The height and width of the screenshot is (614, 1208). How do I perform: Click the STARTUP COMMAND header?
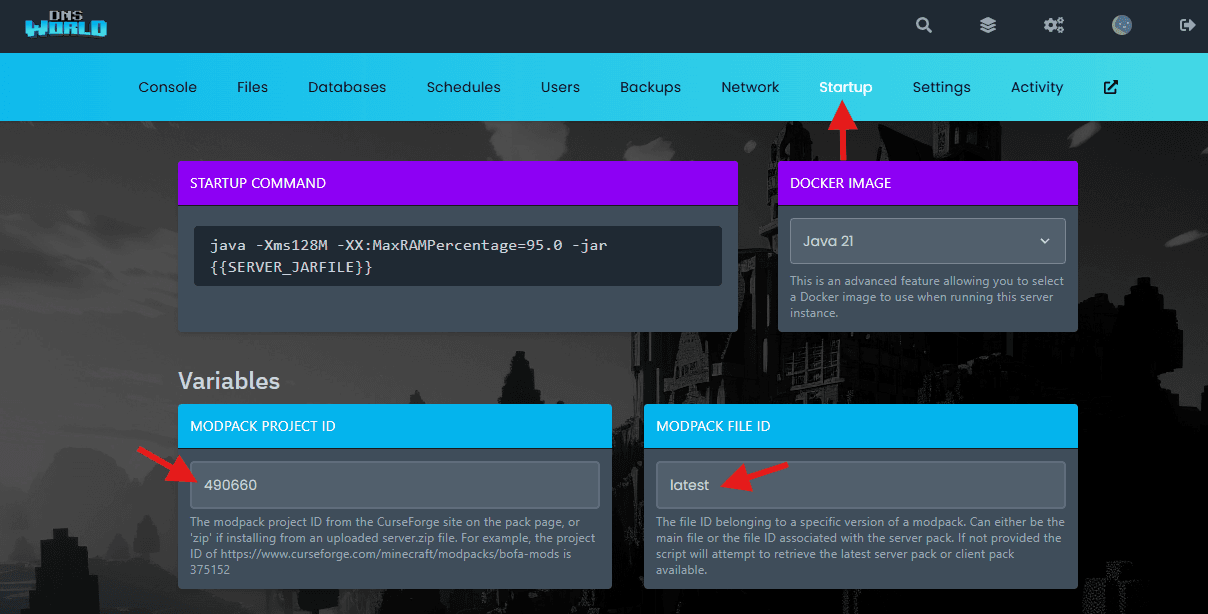click(x=458, y=183)
